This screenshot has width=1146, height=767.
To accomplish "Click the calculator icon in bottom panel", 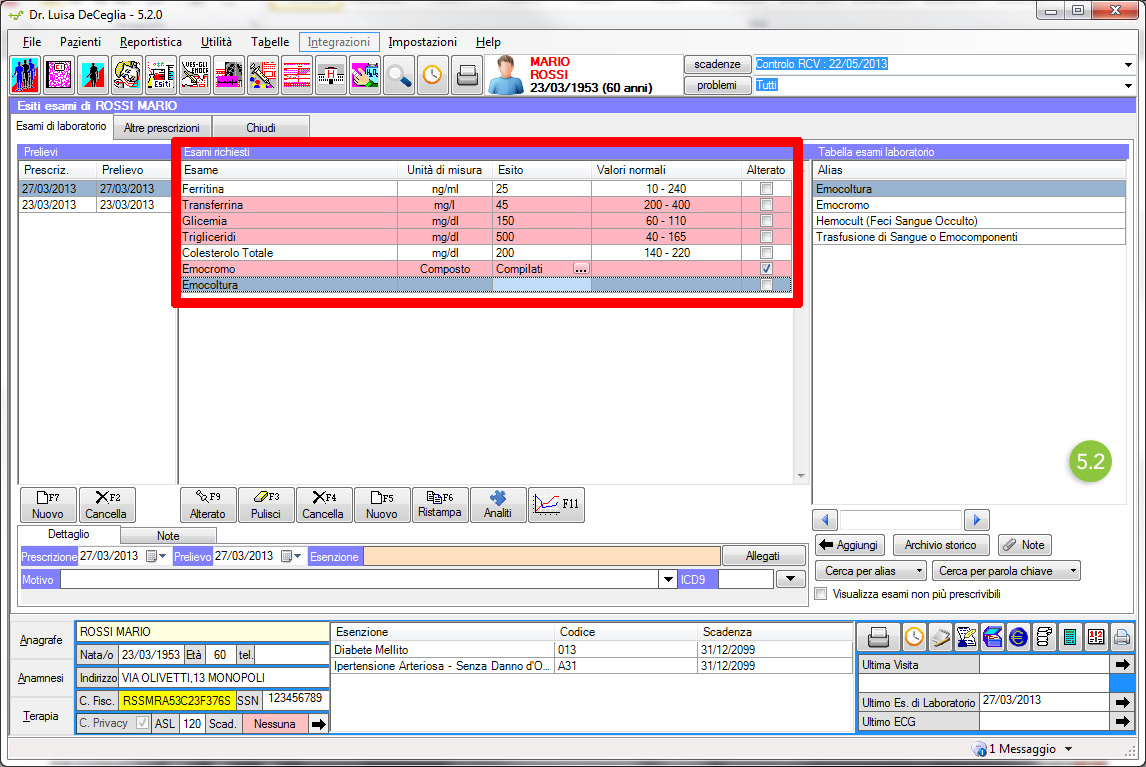I will [x=1070, y=636].
